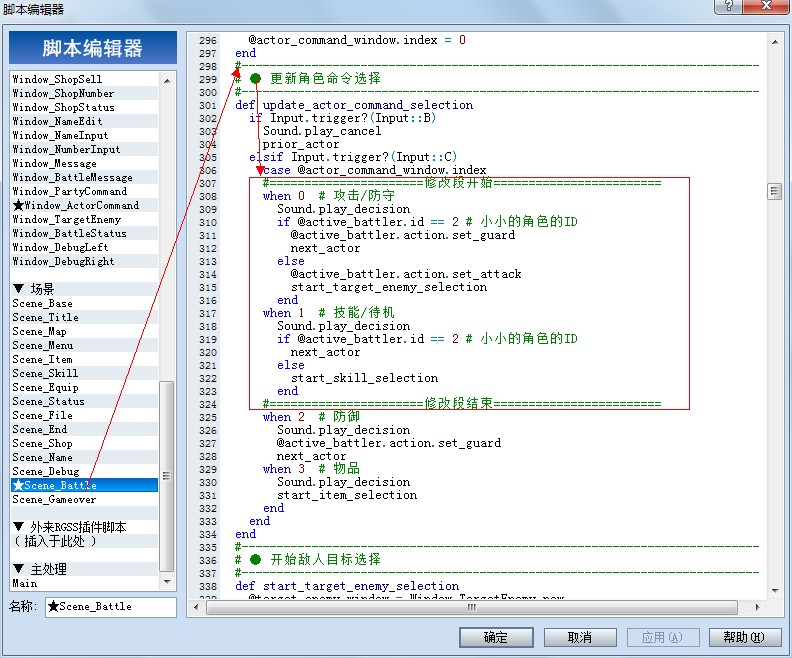792x658 pixels.
Task: Click the 帮助(H) button
Action: (745, 637)
